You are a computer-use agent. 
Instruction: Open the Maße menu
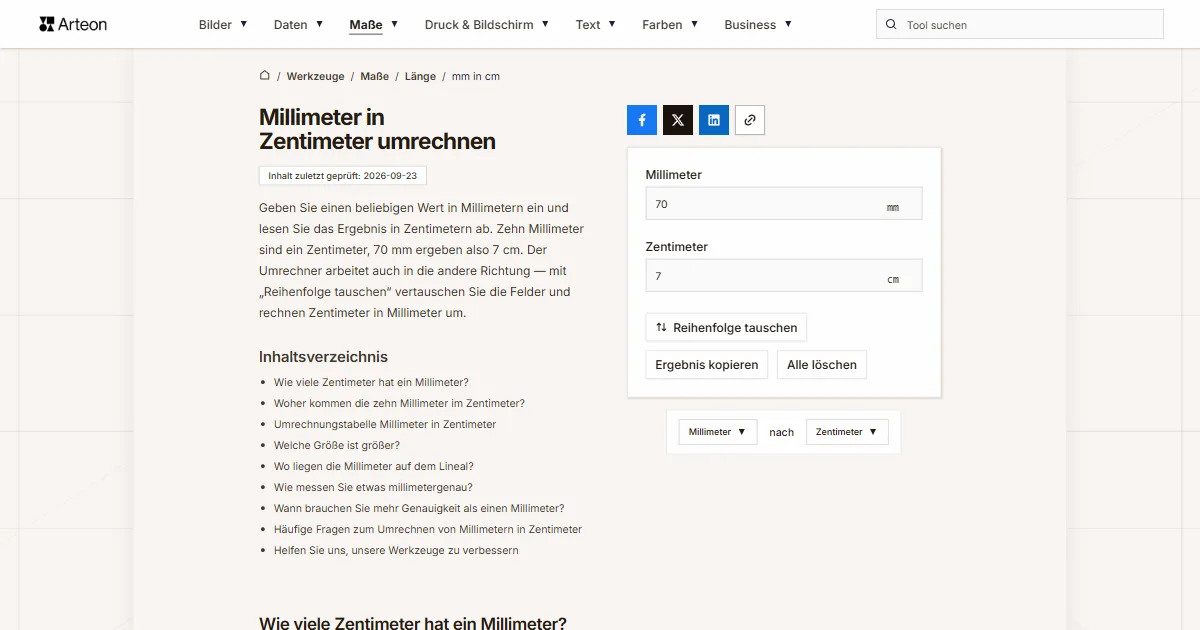(x=374, y=24)
